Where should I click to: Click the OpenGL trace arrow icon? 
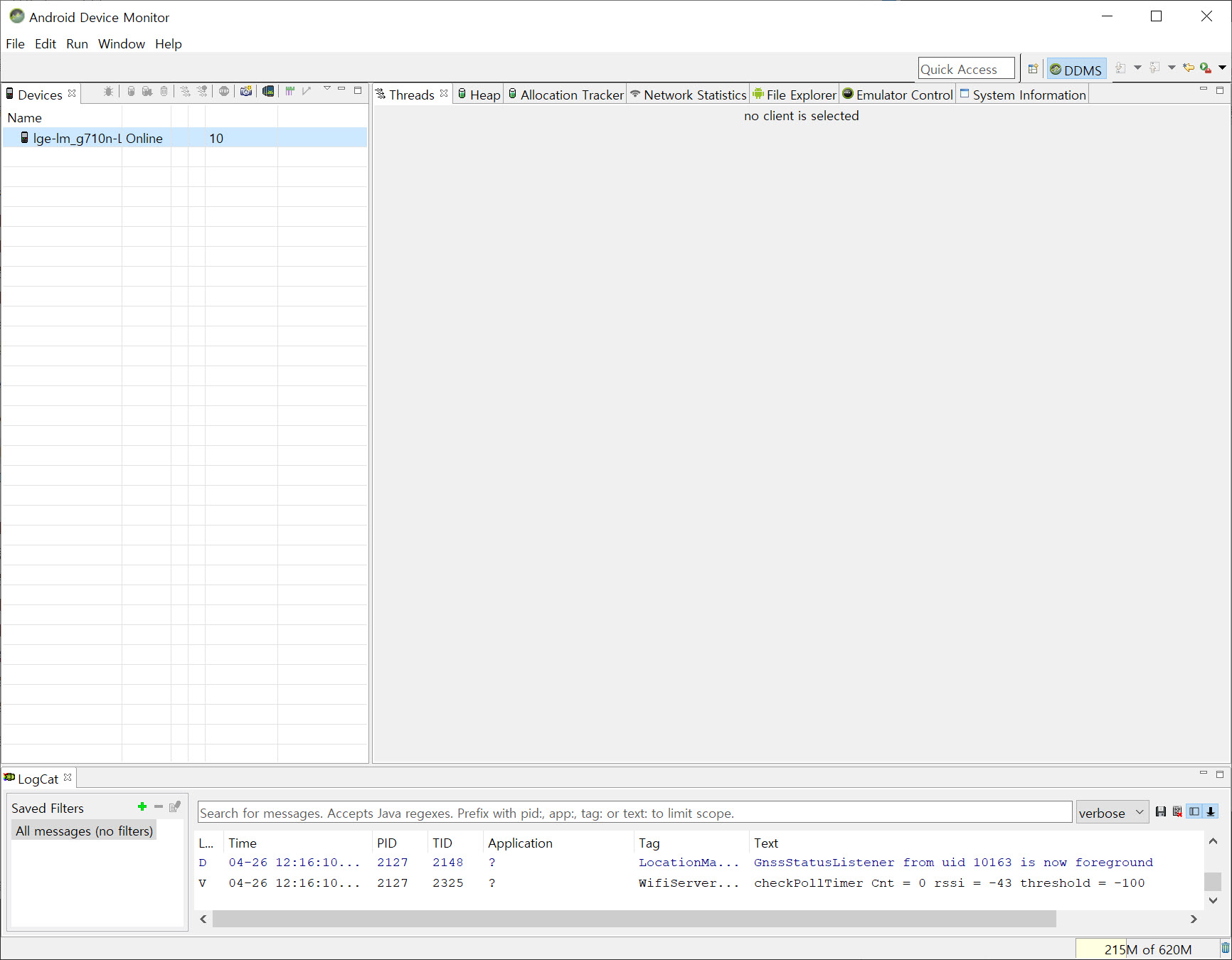307,91
